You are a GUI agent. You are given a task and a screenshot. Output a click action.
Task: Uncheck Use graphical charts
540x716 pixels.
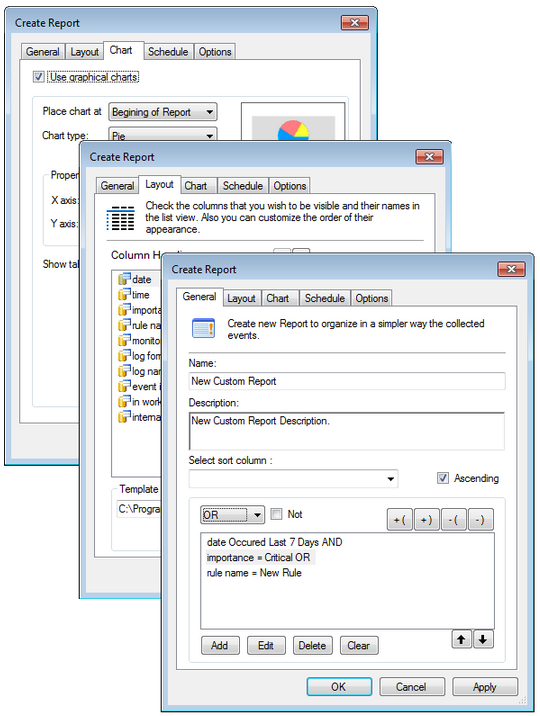coord(39,77)
